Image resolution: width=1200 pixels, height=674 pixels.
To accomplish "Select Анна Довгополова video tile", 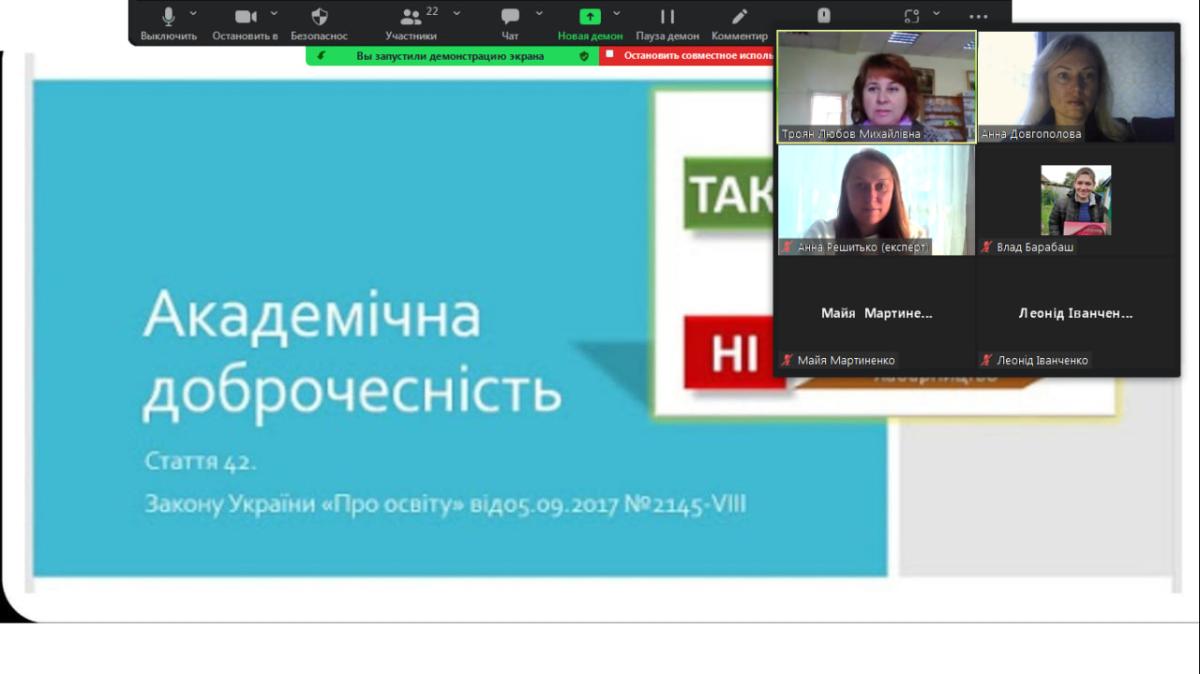I will pos(1076,86).
